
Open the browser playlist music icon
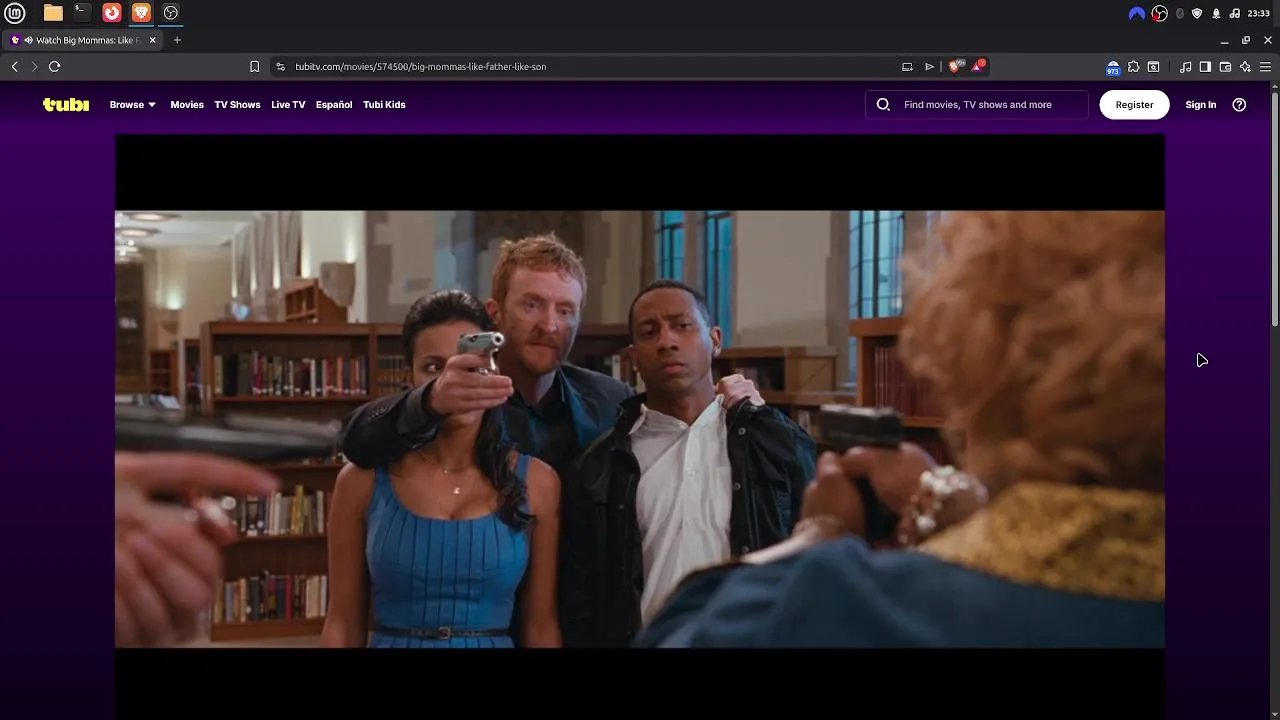coord(1186,66)
